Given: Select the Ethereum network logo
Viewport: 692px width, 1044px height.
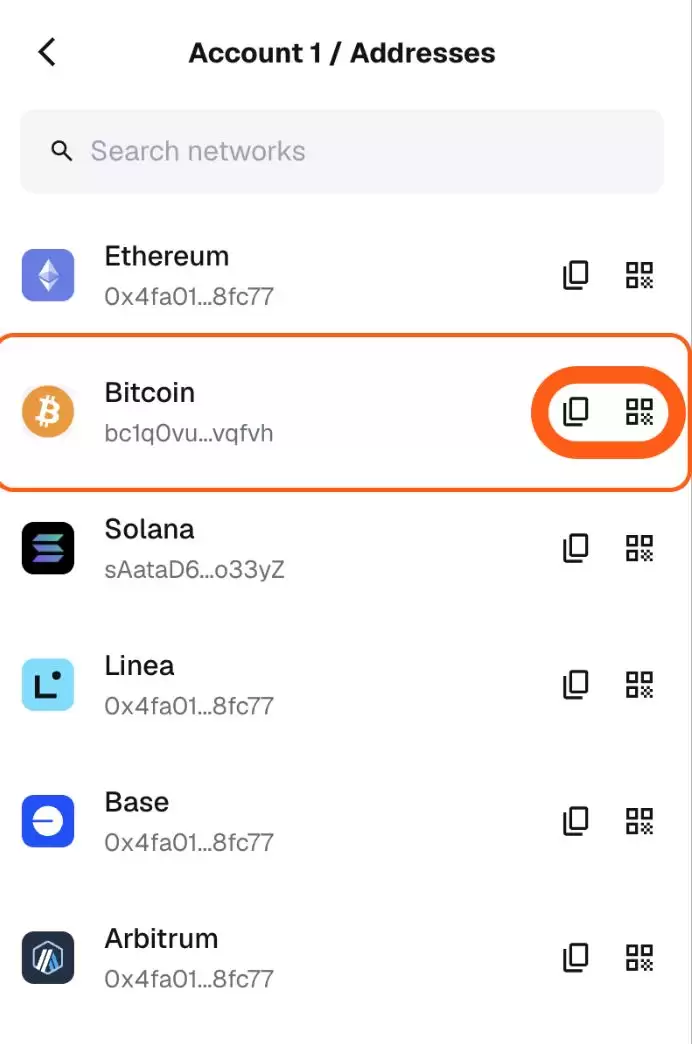Looking at the screenshot, I should (x=47, y=275).
